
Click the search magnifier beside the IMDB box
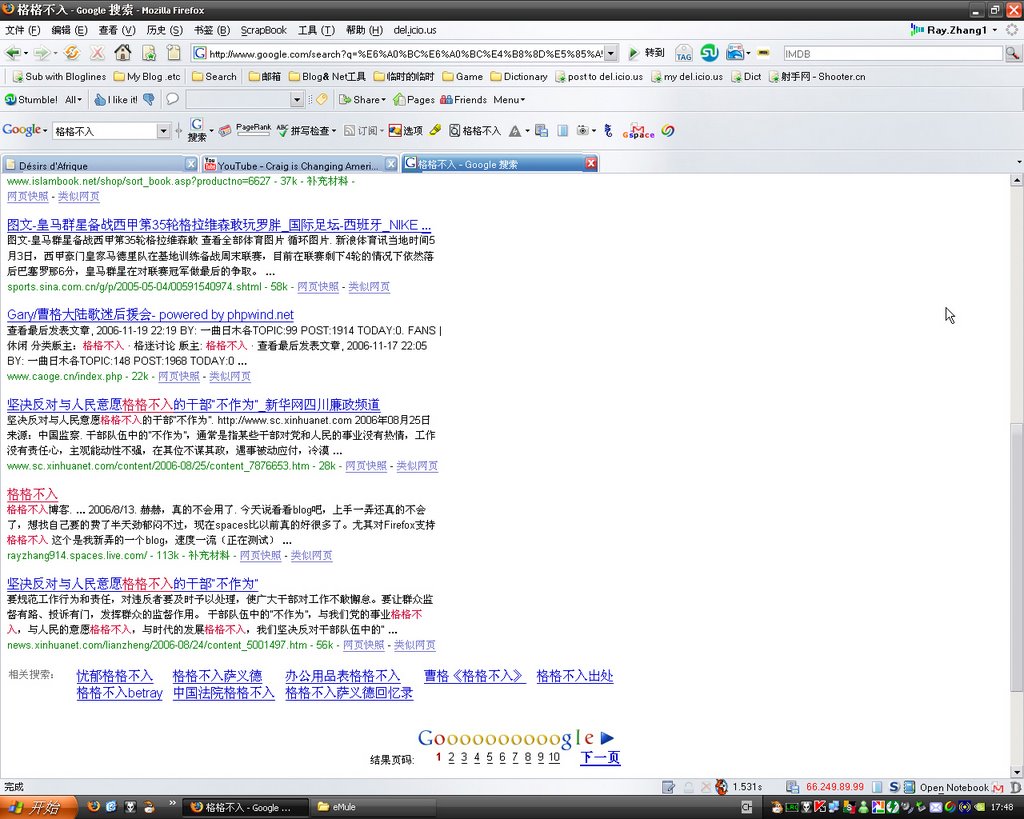(1012, 54)
